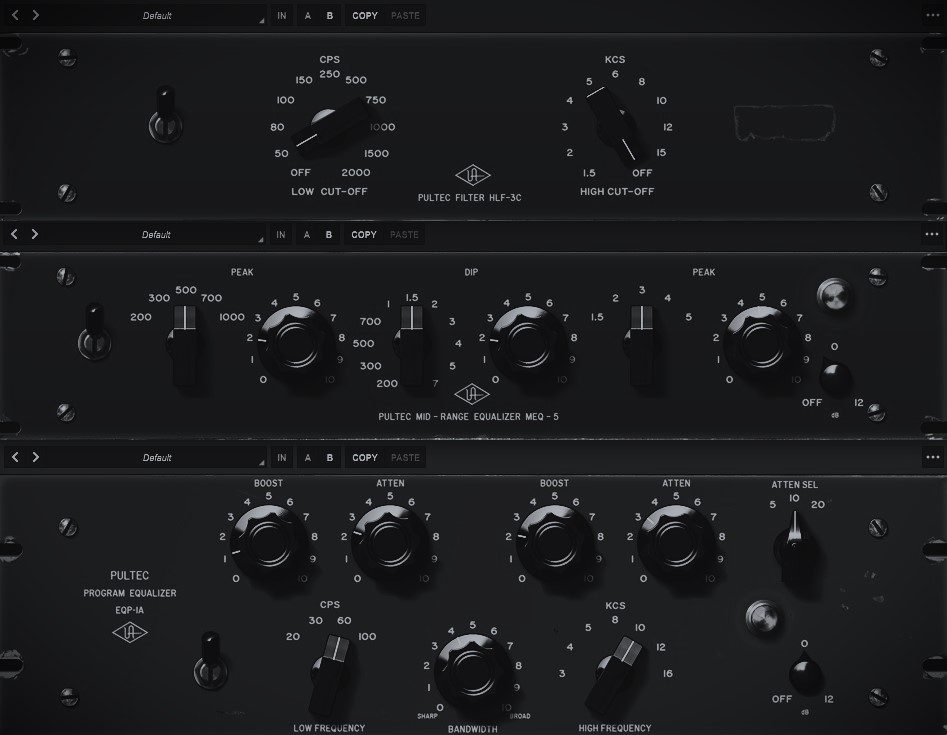The image size is (947, 735).
Task: Toggle the IN bypass button on EQP-1A toolbar
Action: (x=282, y=457)
